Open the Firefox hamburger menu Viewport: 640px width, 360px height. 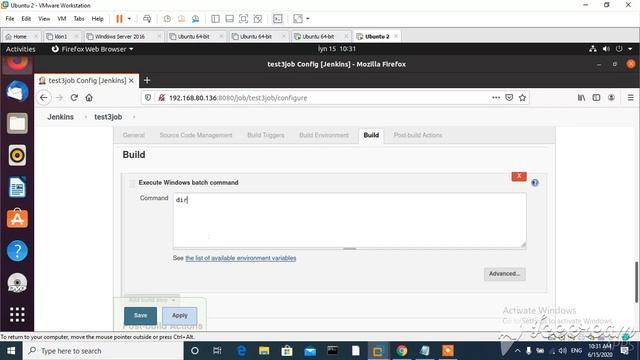tap(630, 98)
